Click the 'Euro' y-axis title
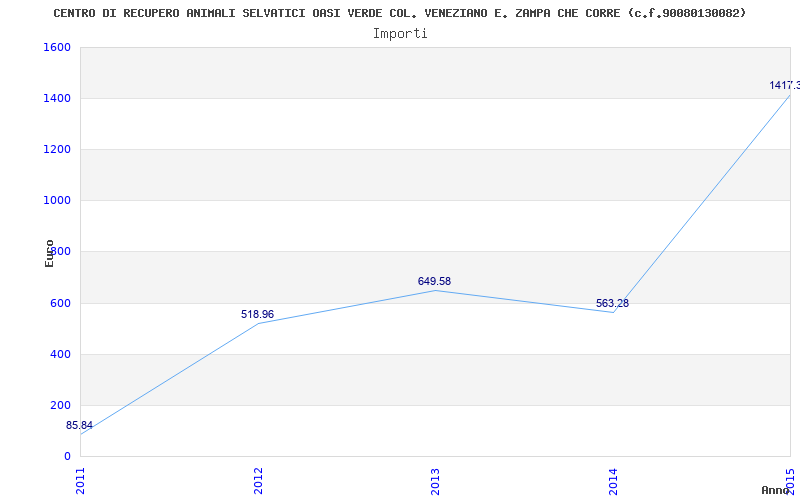The height and width of the screenshot is (500, 800). point(50,253)
